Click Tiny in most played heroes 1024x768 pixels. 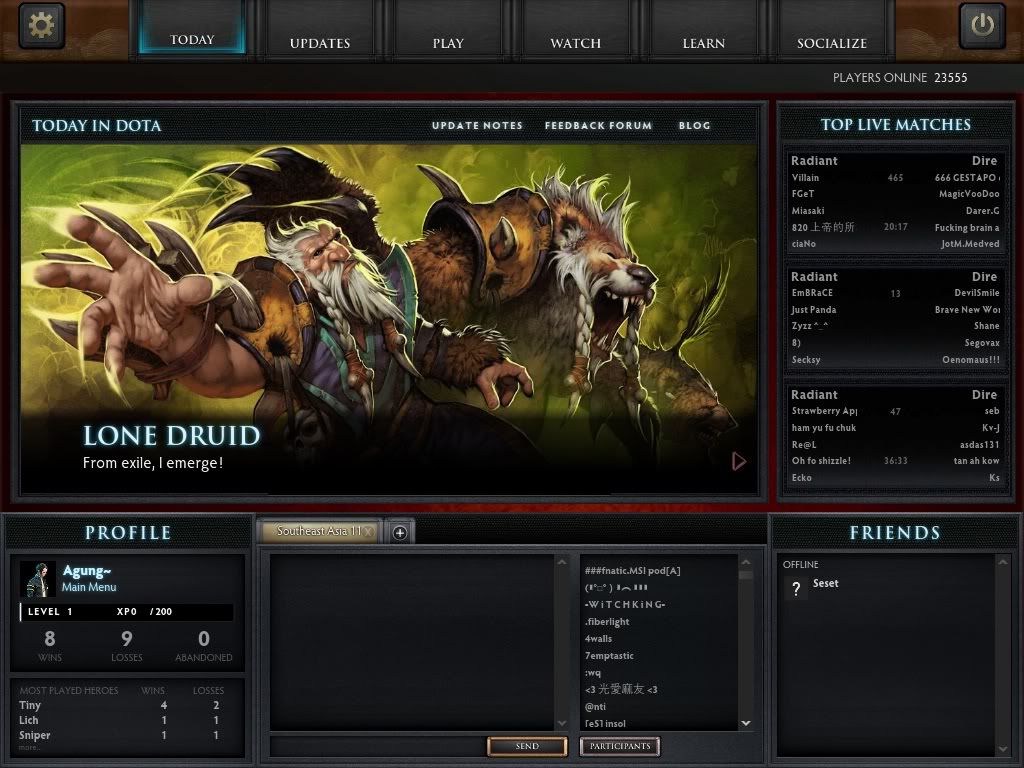[29, 705]
